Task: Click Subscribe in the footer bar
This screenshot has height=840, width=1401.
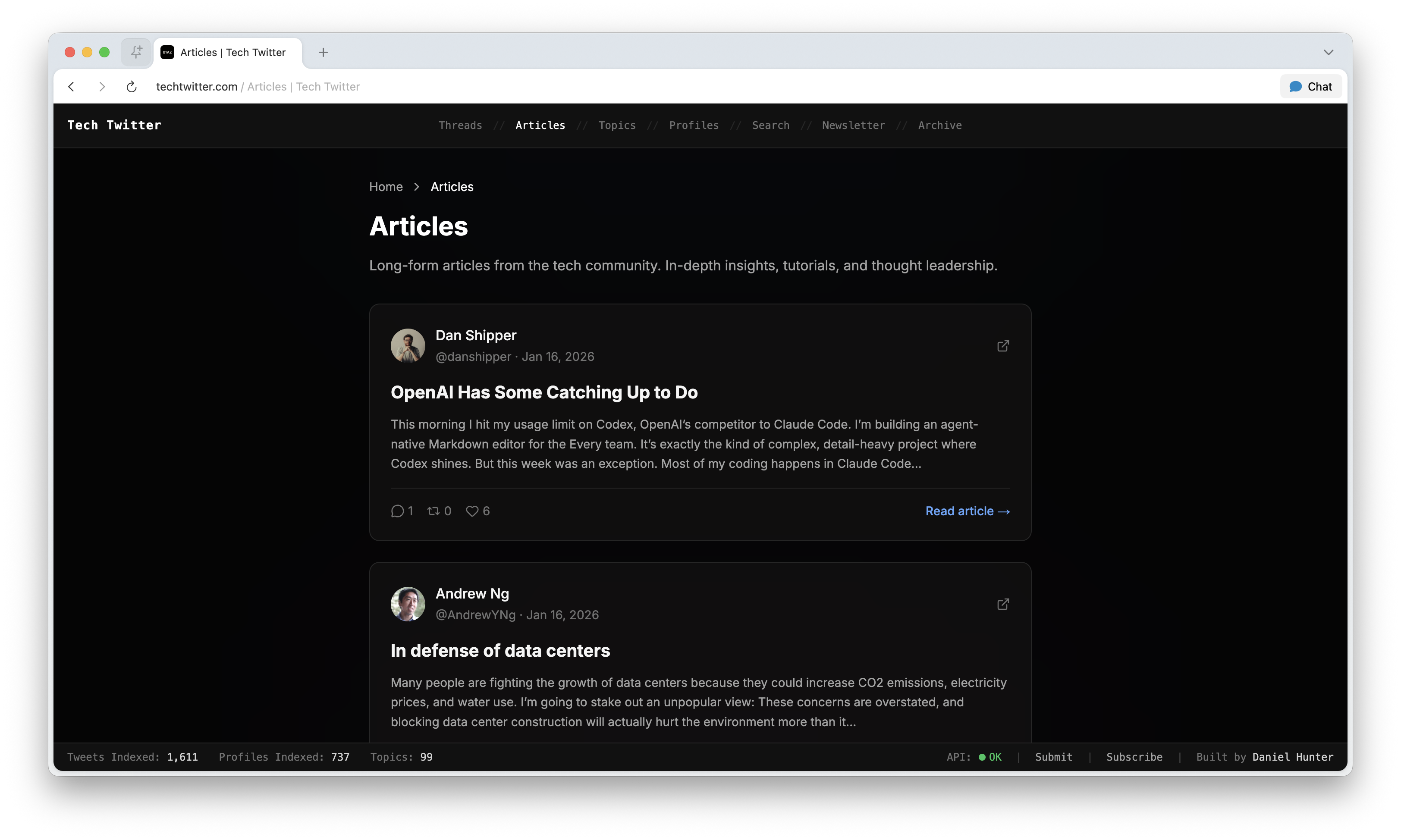Action: pyautogui.click(x=1134, y=757)
